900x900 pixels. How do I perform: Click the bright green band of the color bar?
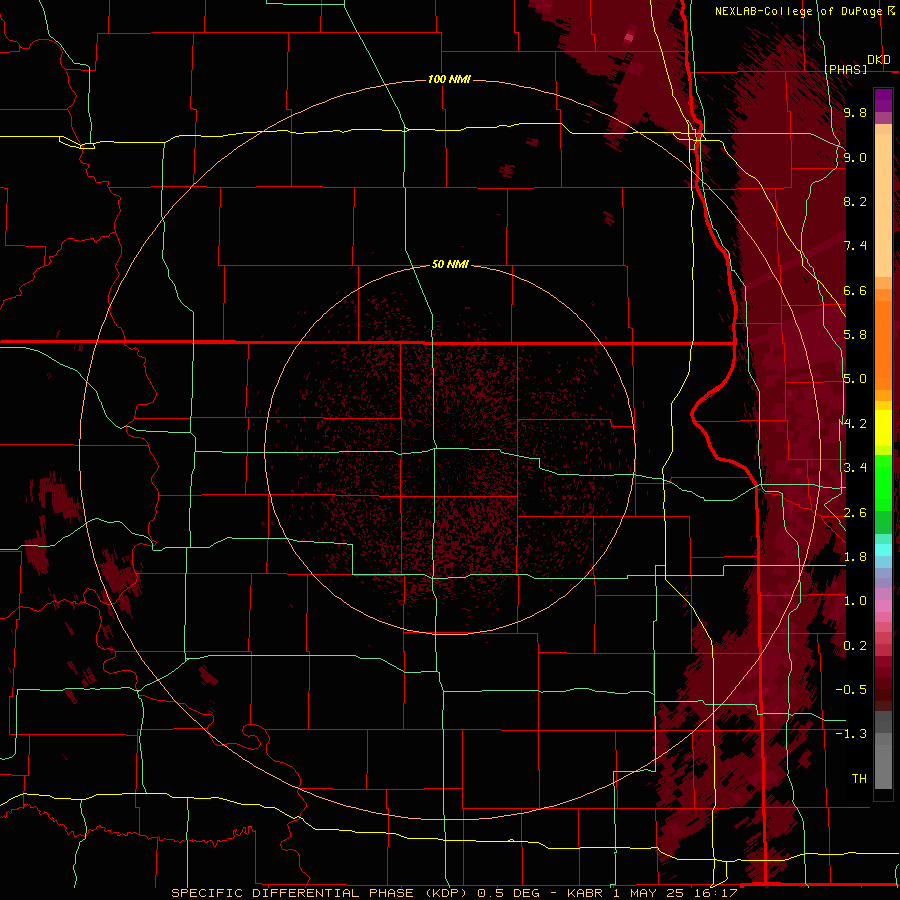883,483
